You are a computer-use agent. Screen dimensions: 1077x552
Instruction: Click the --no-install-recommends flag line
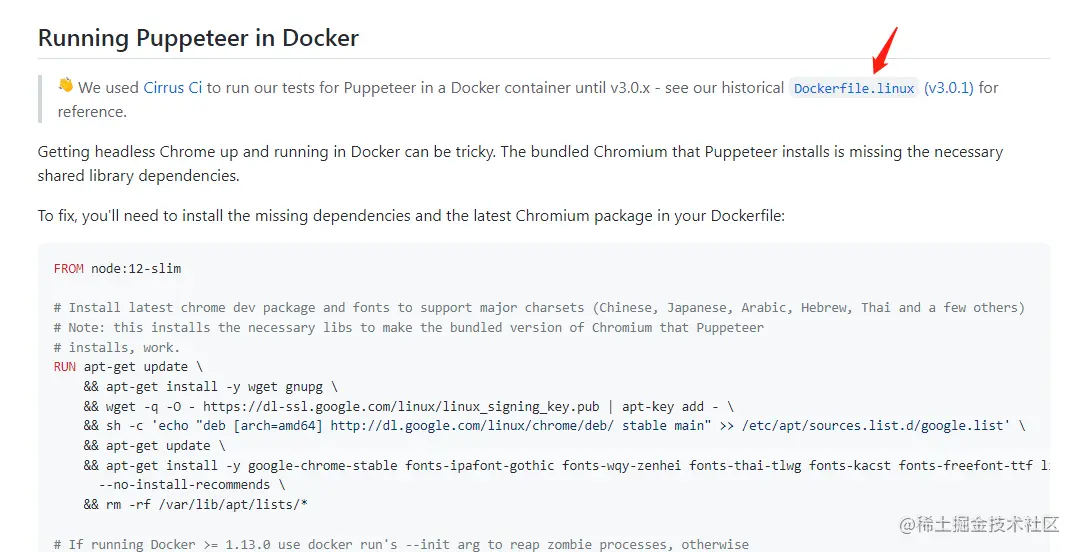pos(185,485)
